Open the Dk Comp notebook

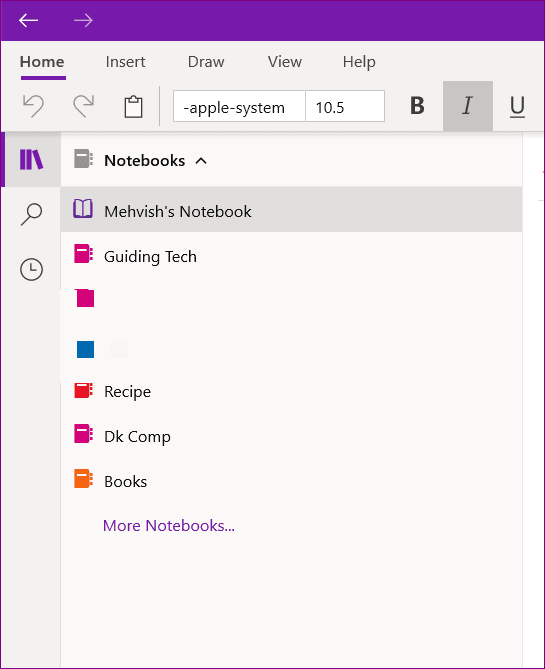coord(291,435)
